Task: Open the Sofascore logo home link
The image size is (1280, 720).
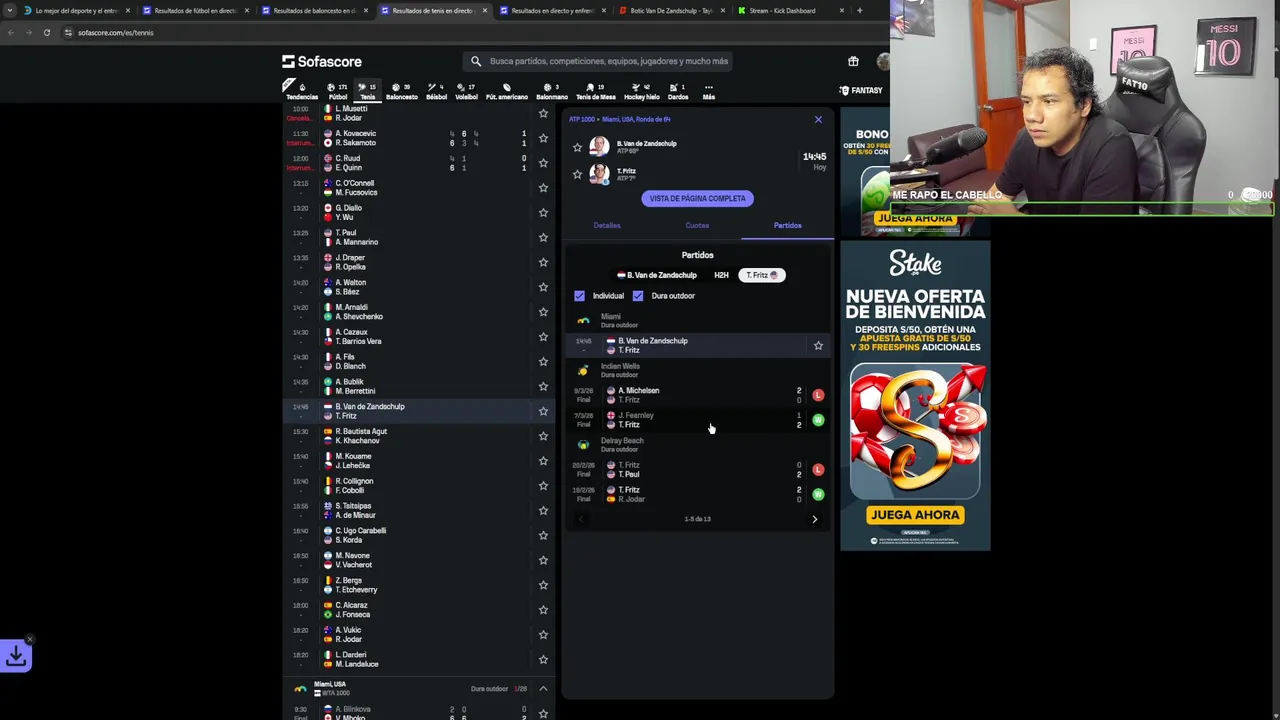Action: click(x=321, y=62)
